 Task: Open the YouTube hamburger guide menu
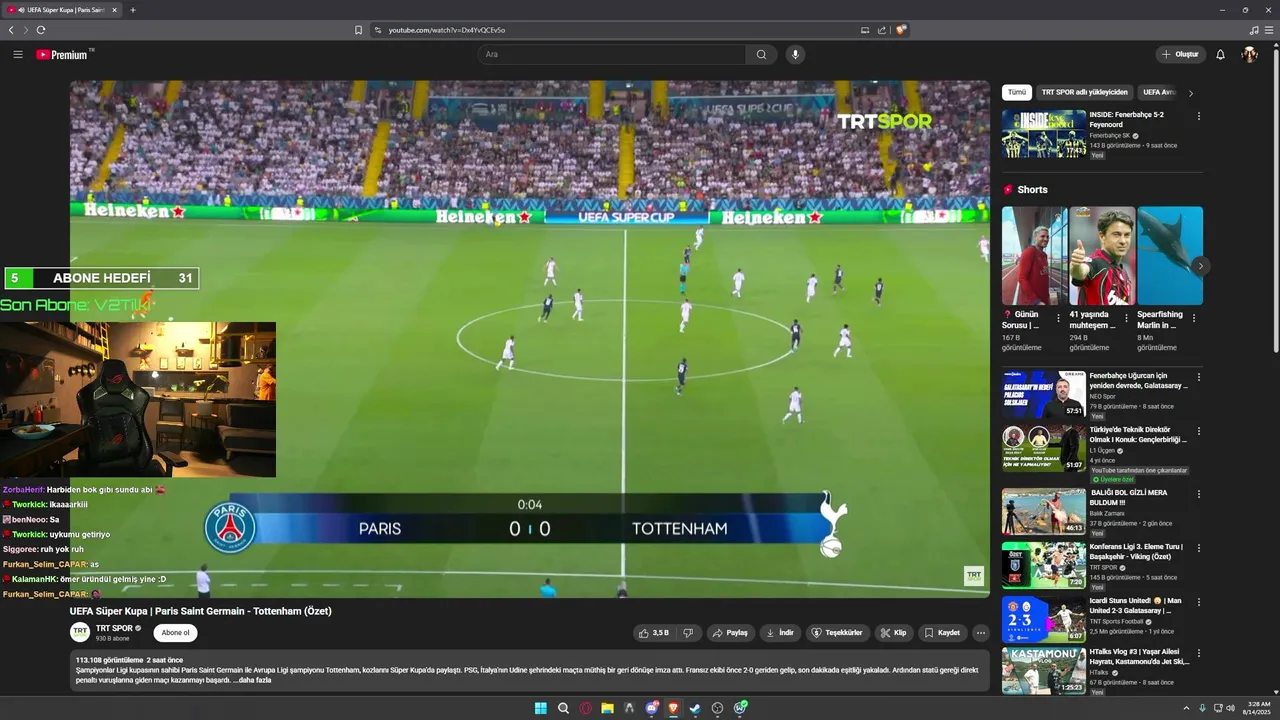(17, 54)
